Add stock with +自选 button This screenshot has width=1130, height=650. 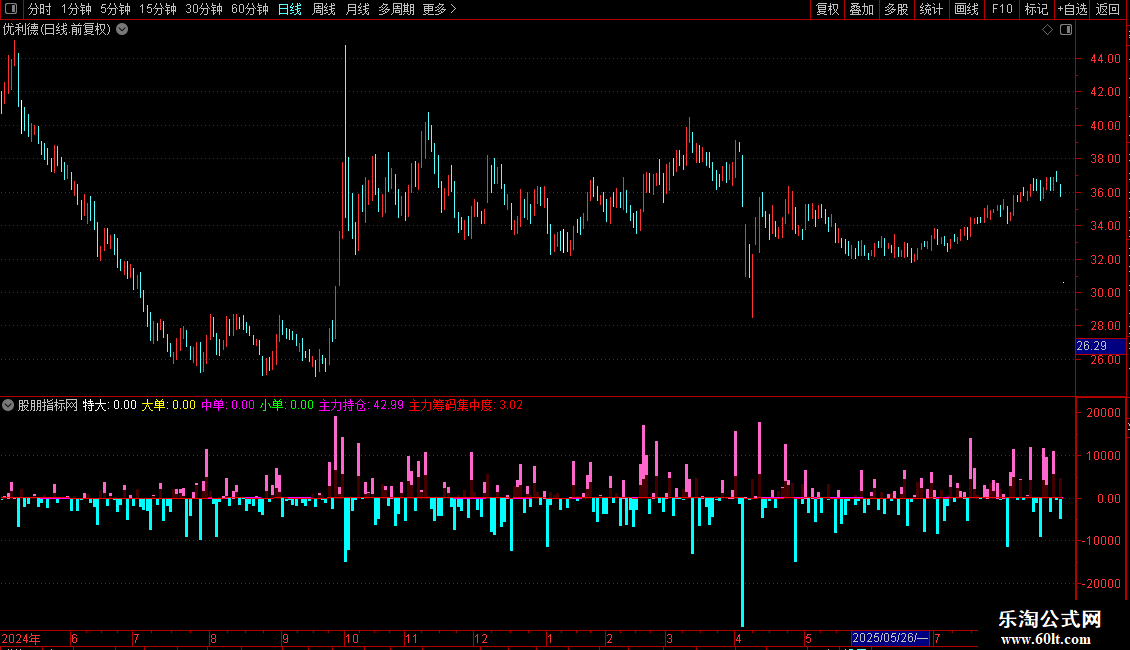tap(1072, 9)
